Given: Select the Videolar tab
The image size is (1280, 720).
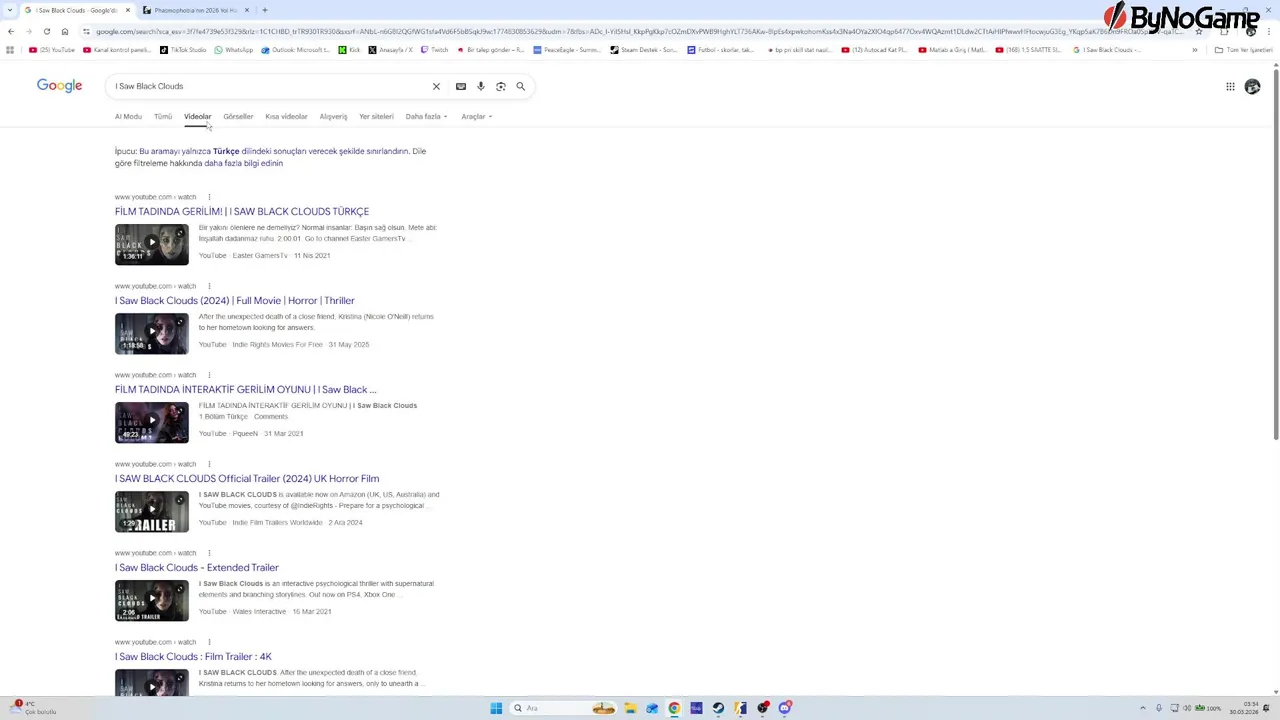Looking at the screenshot, I should (x=198, y=116).
